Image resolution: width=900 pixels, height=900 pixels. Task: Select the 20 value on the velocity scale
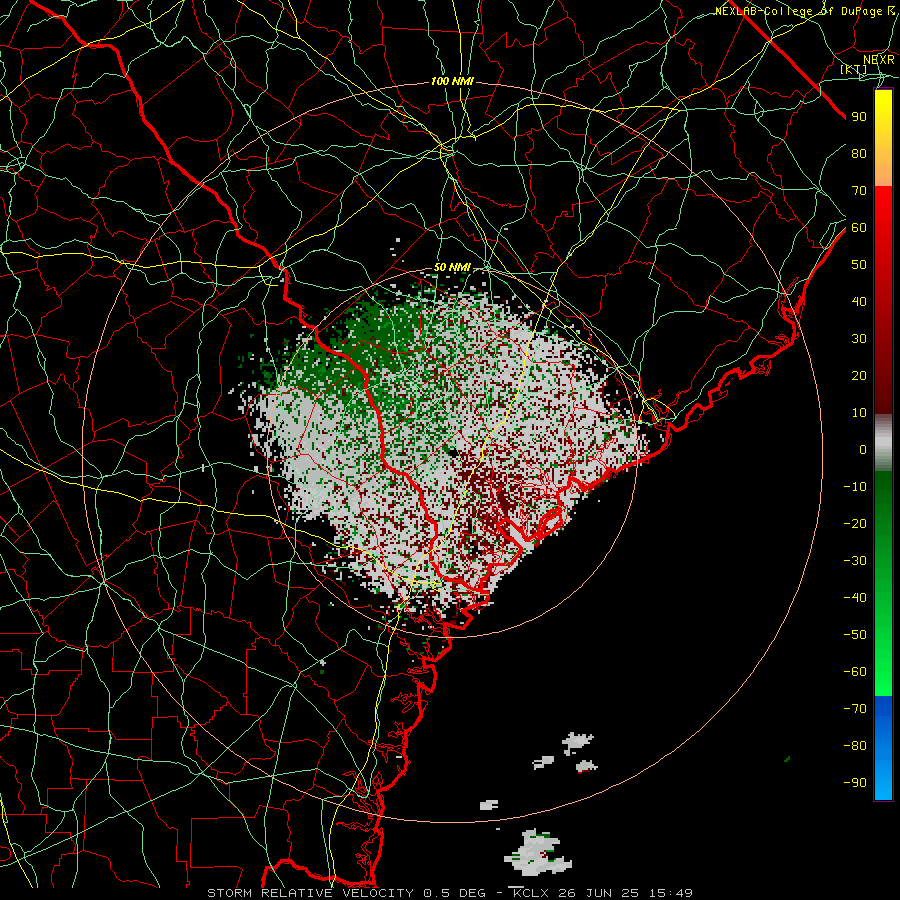859,376
